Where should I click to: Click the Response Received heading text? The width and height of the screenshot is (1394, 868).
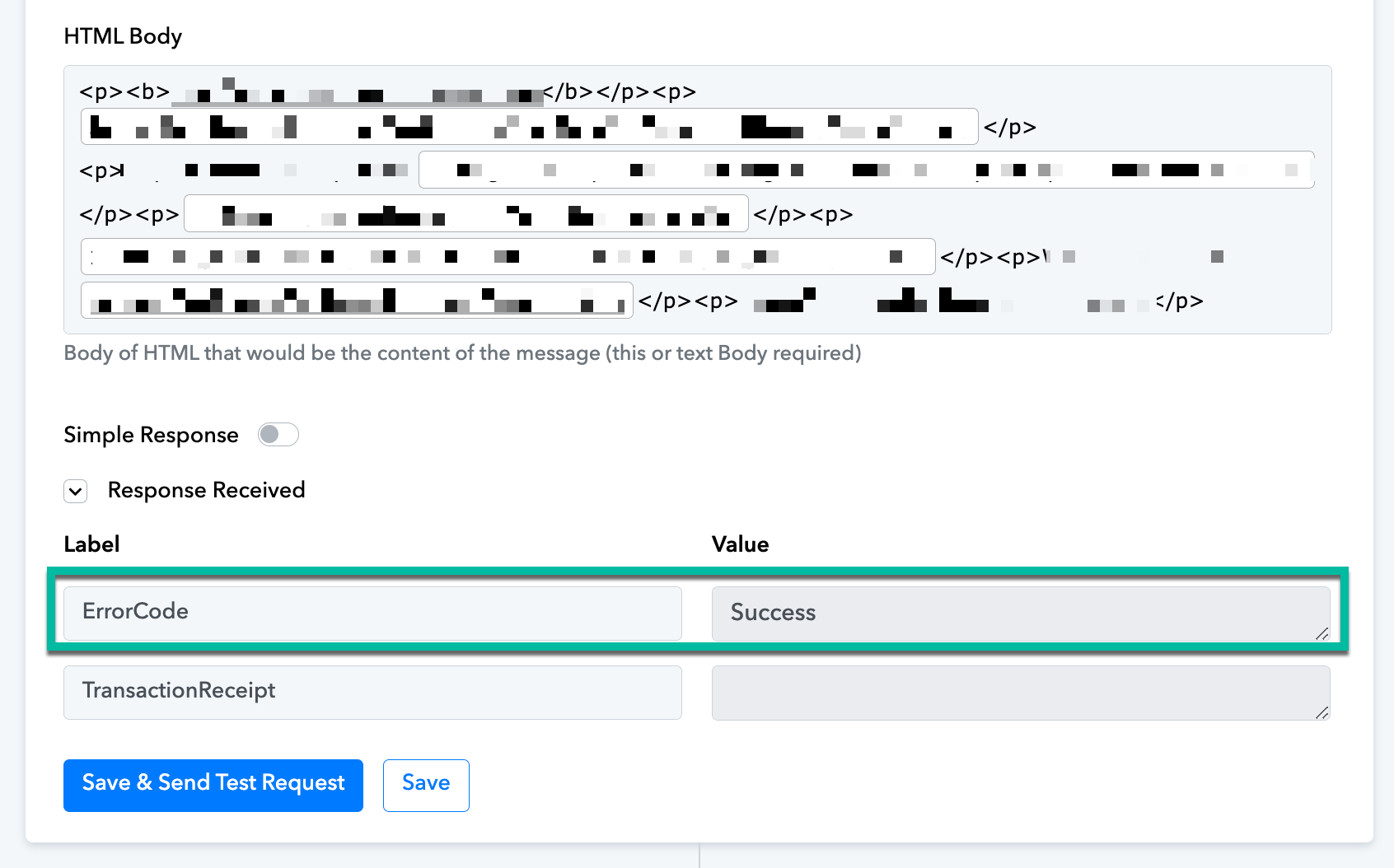click(x=206, y=490)
